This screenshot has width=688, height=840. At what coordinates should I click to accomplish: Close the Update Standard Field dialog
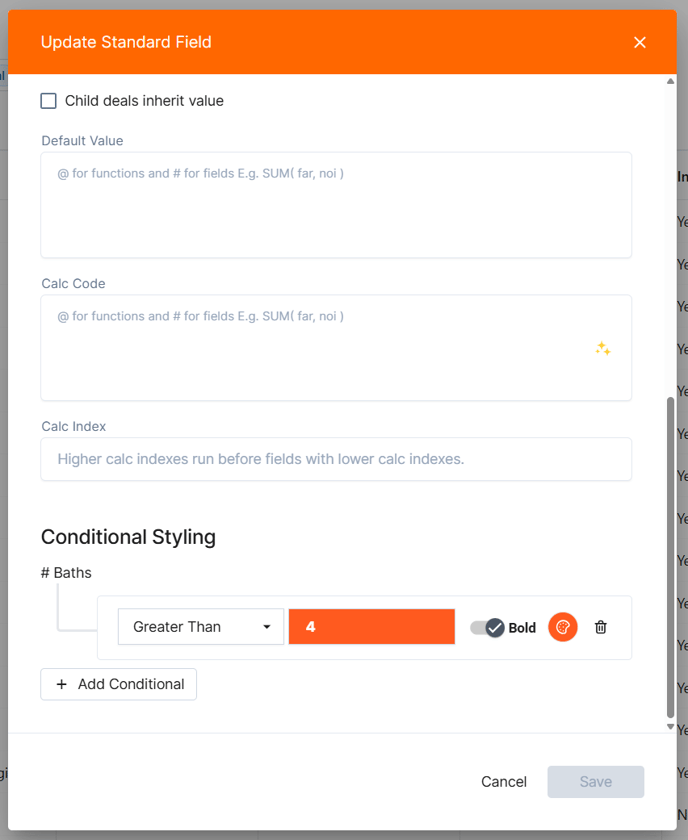point(640,42)
